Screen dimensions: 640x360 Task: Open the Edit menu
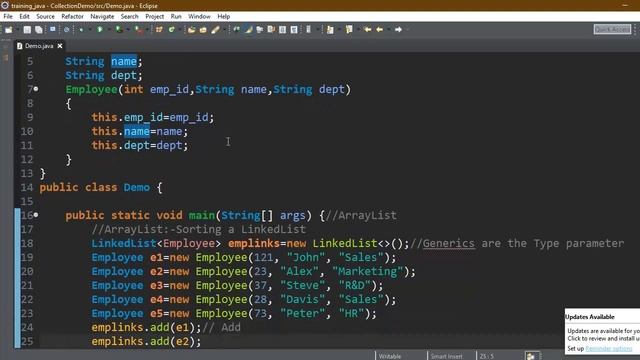[24, 16]
